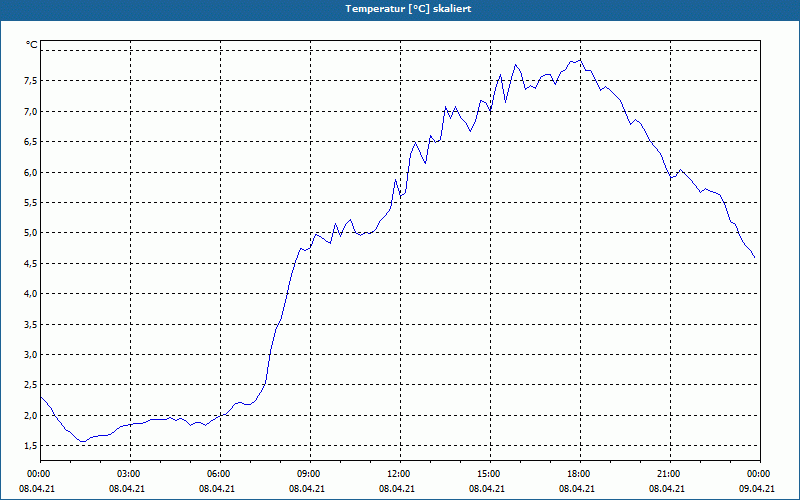Click the "4,5" y-axis tick label
Screen dimensions: 800x500
click(x=31, y=263)
